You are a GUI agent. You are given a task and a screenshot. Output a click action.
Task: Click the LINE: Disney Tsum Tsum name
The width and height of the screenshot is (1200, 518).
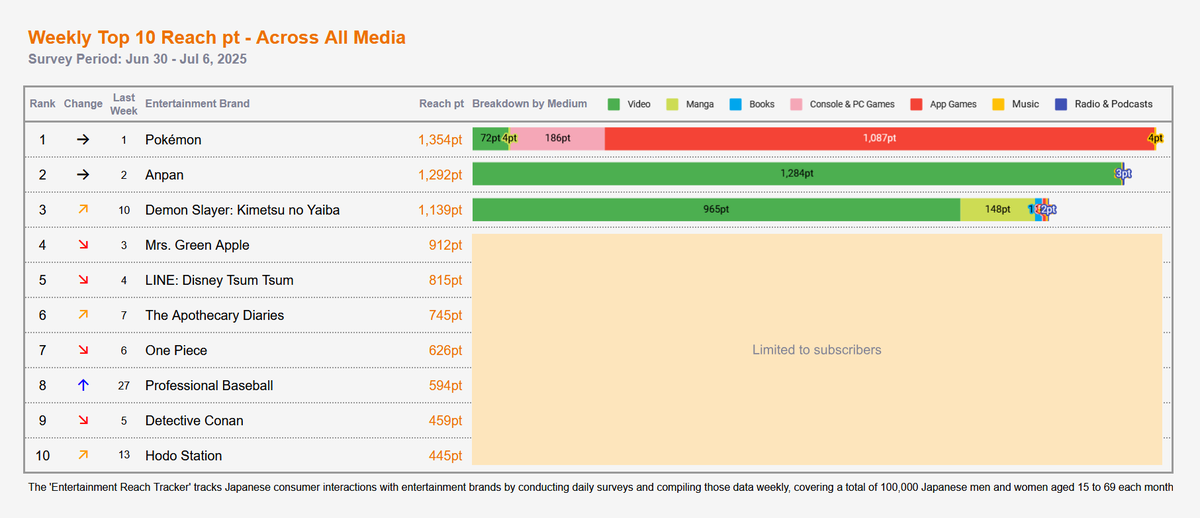(219, 280)
